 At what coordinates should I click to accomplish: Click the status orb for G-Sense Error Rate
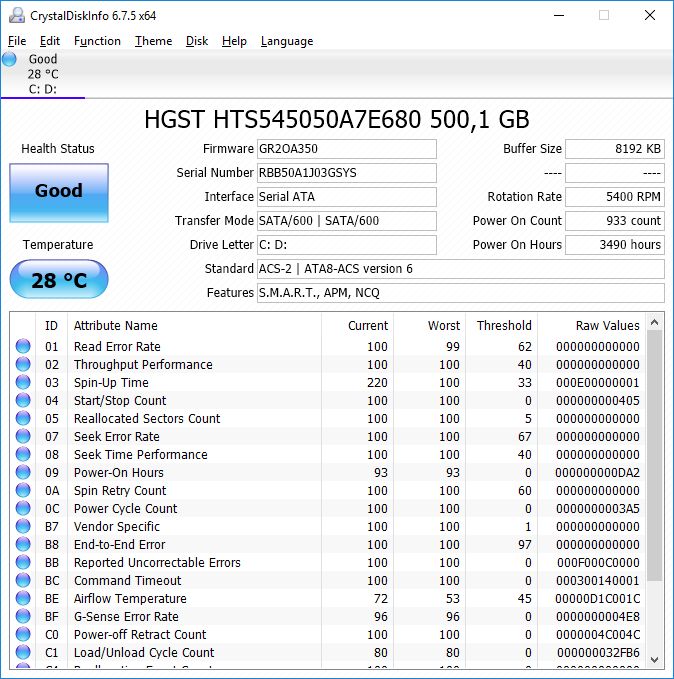pyautogui.click(x=23, y=616)
